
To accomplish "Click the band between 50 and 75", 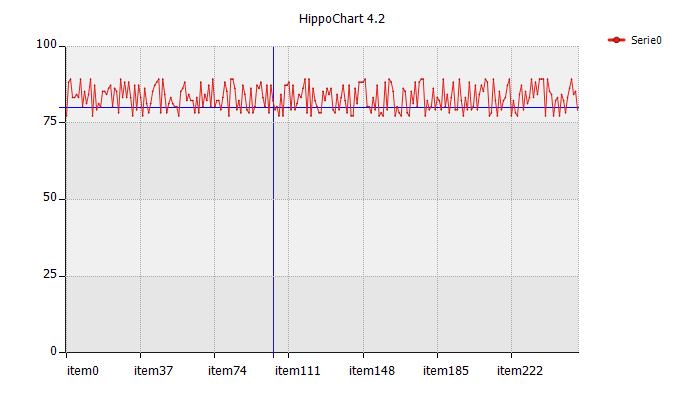I will 322,161.
